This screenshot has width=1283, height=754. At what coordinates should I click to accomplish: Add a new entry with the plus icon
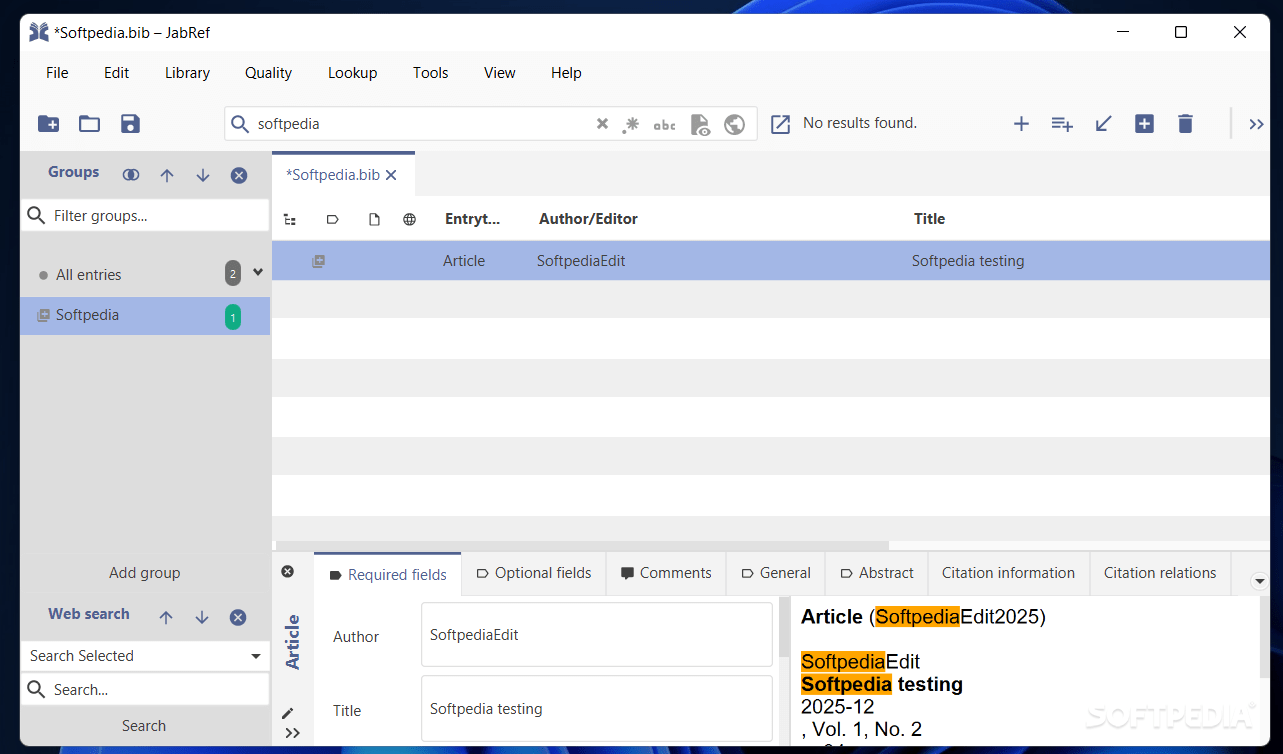pos(1021,124)
